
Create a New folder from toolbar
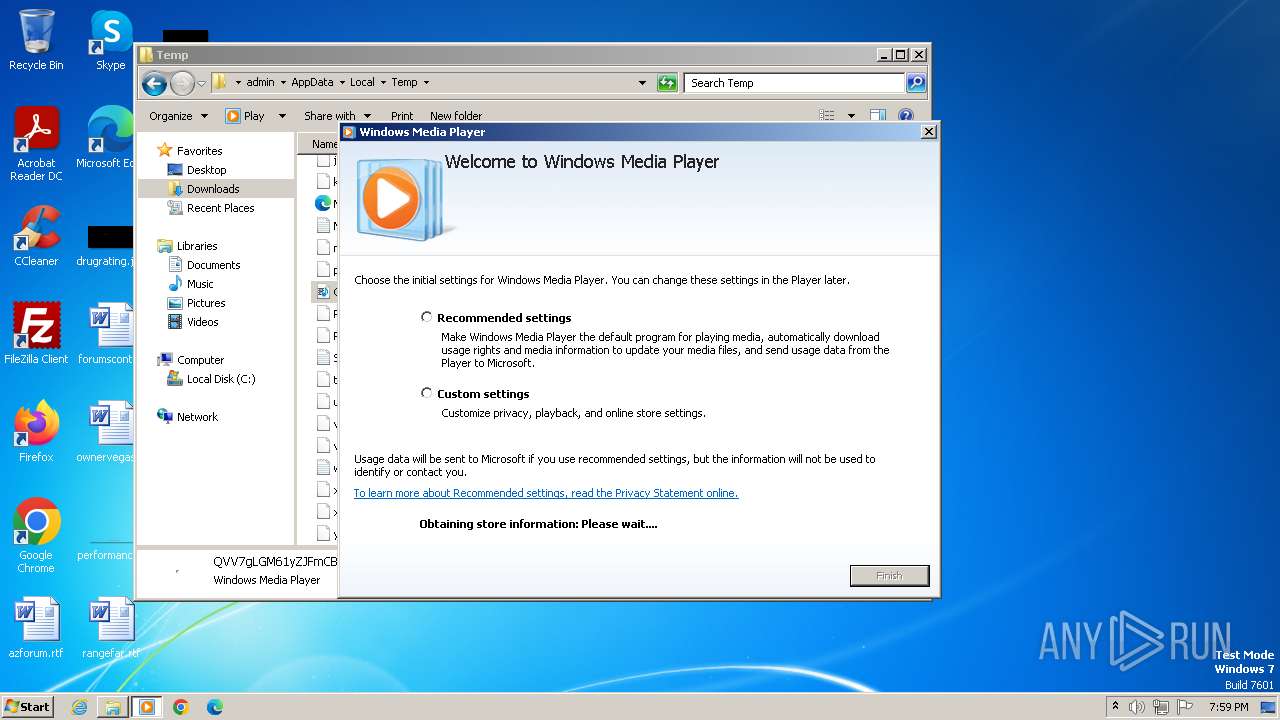(456, 116)
